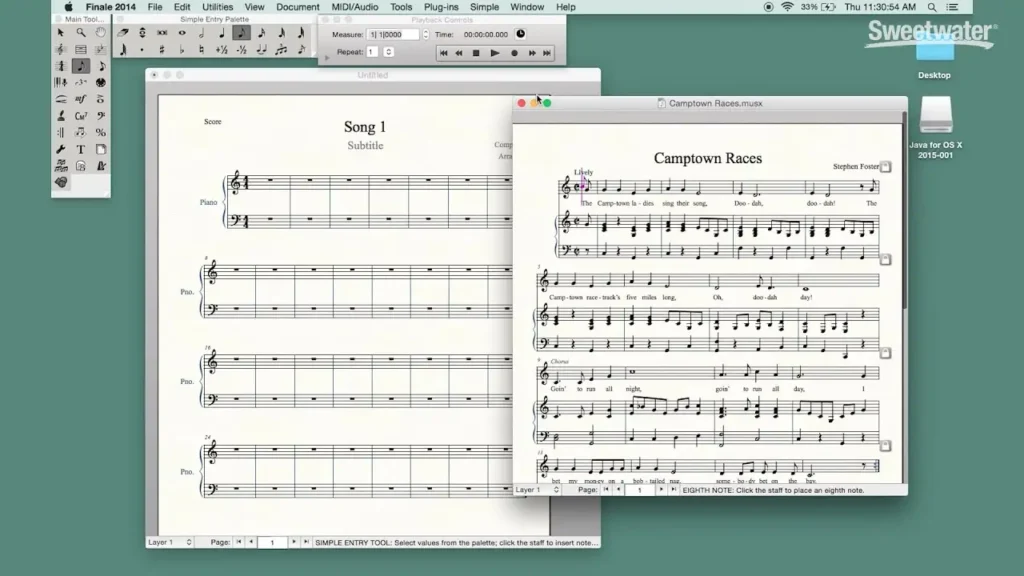Select the Lyrics quill tool
This screenshot has height=576, width=1024.
61,116
